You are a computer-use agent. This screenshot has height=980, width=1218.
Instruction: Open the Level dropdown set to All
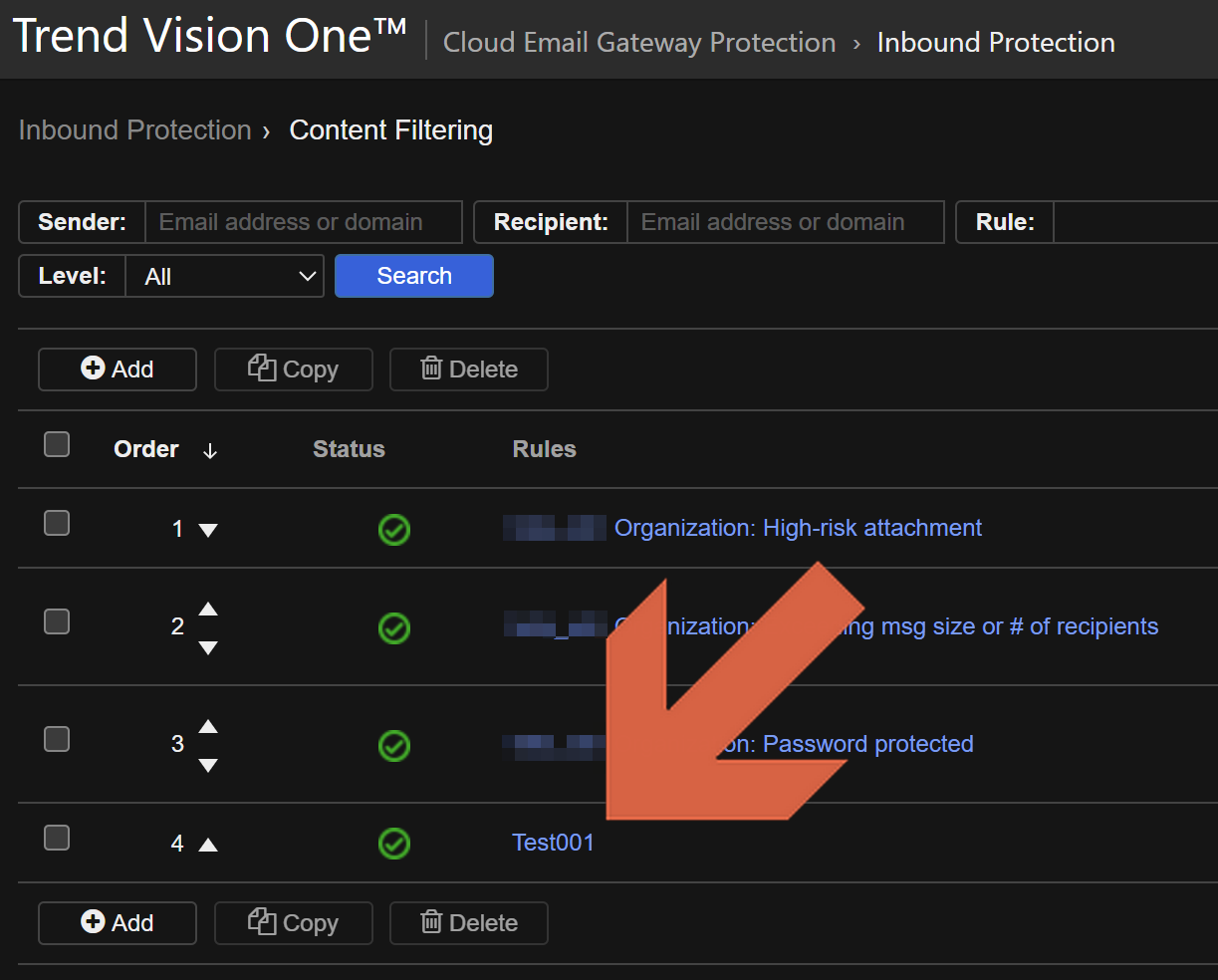tap(224, 277)
